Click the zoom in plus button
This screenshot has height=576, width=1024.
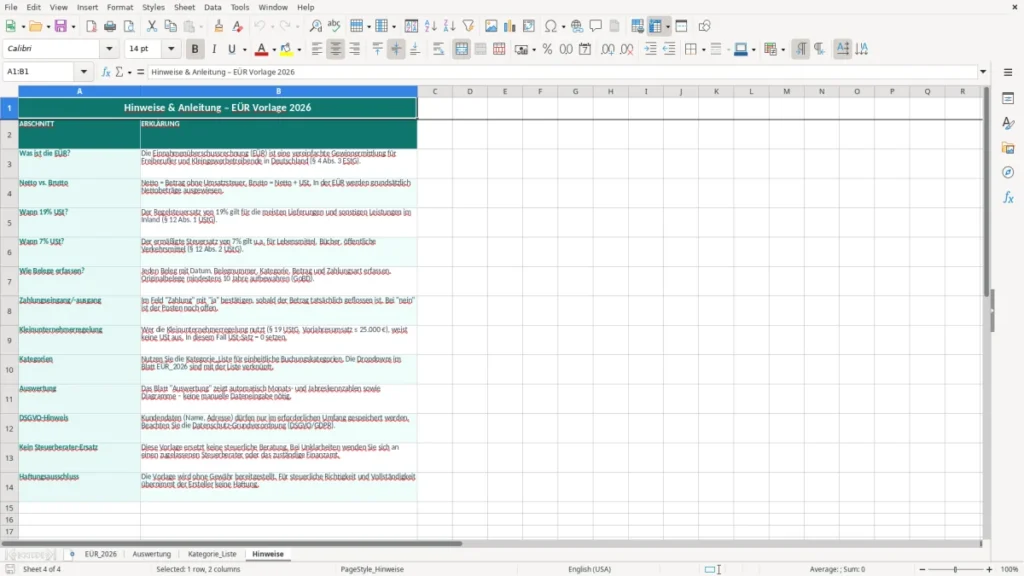click(x=989, y=569)
